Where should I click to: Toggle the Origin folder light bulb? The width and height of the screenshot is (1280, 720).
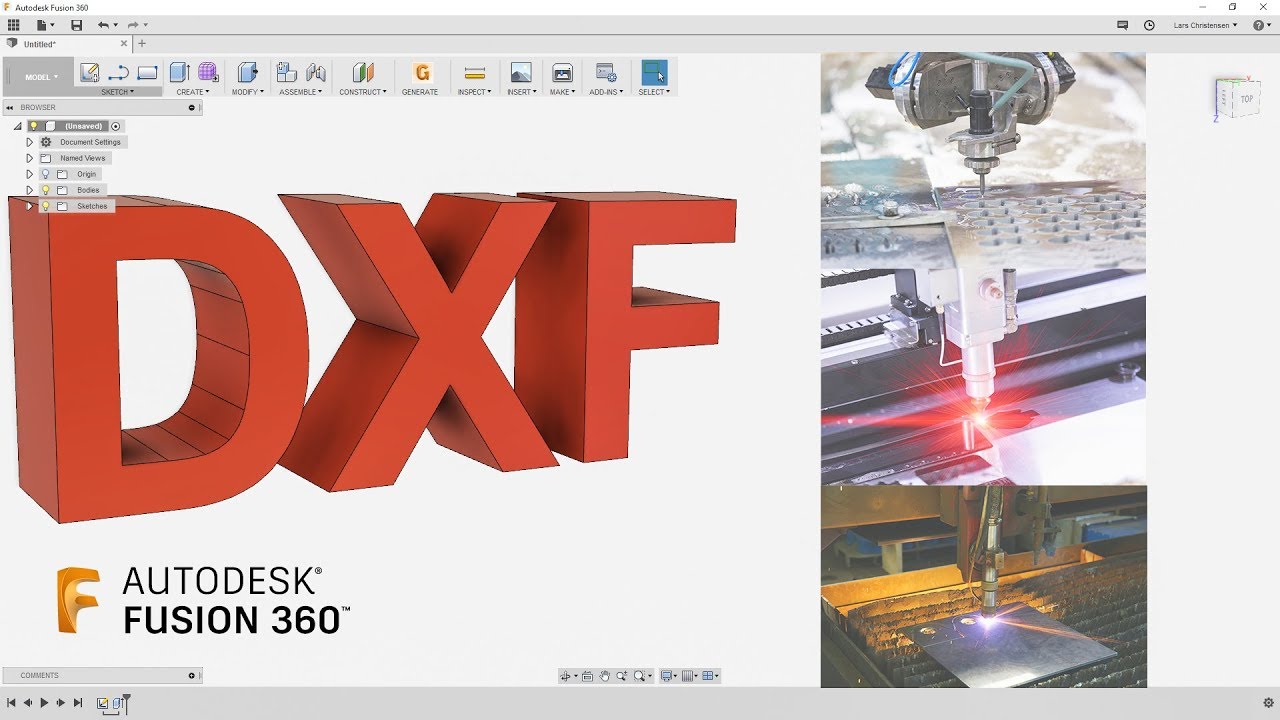click(x=45, y=174)
